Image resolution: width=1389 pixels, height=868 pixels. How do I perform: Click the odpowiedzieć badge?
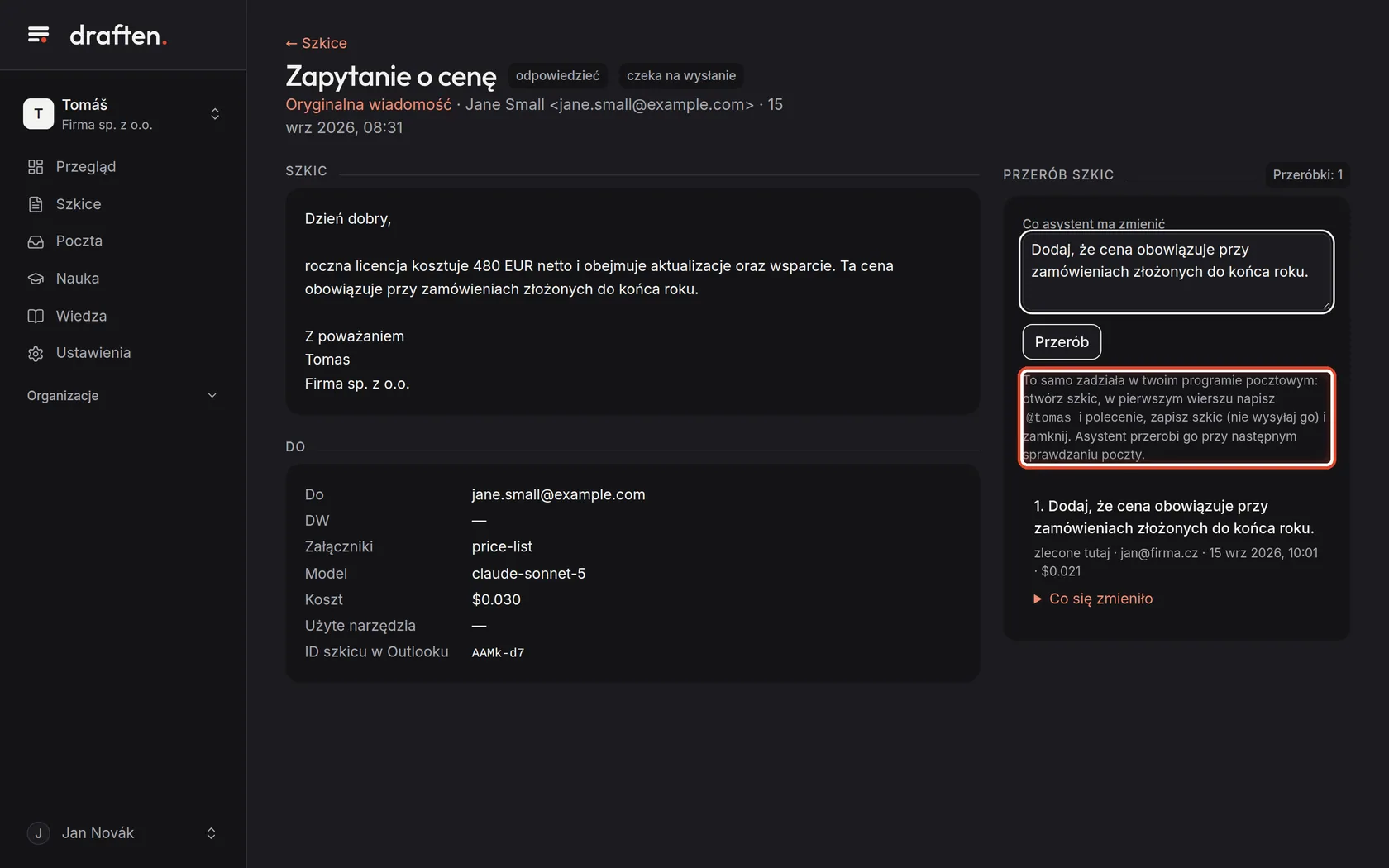(557, 75)
